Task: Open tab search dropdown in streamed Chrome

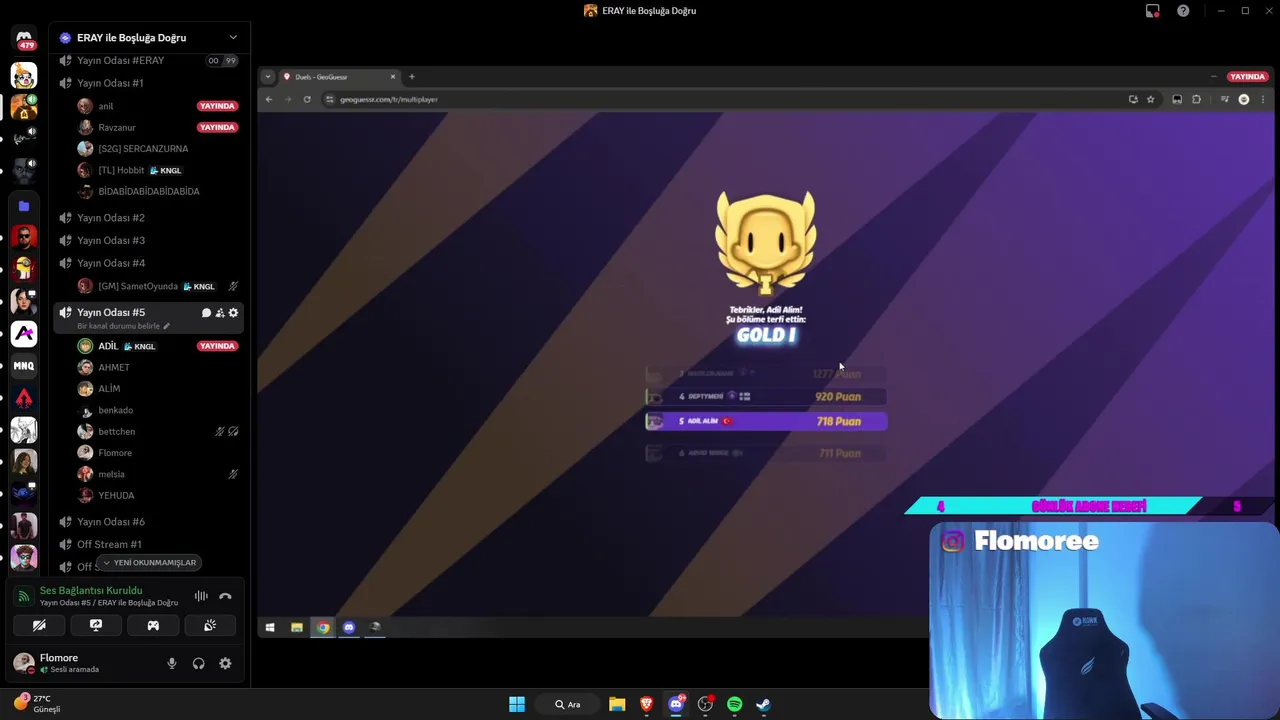Action: (268, 77)
